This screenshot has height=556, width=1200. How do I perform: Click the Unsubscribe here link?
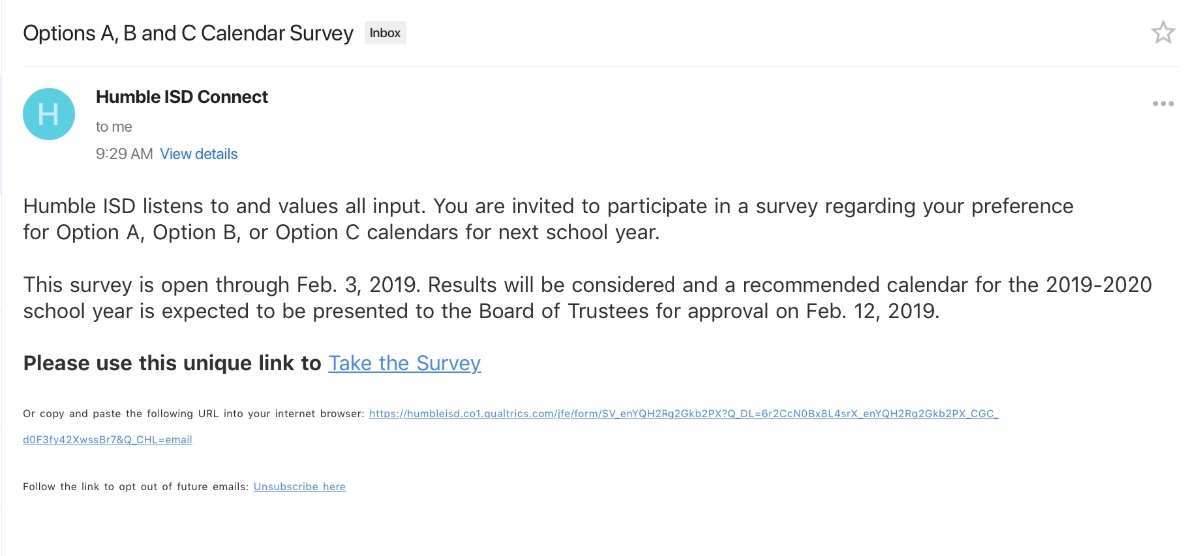point(299,487)
